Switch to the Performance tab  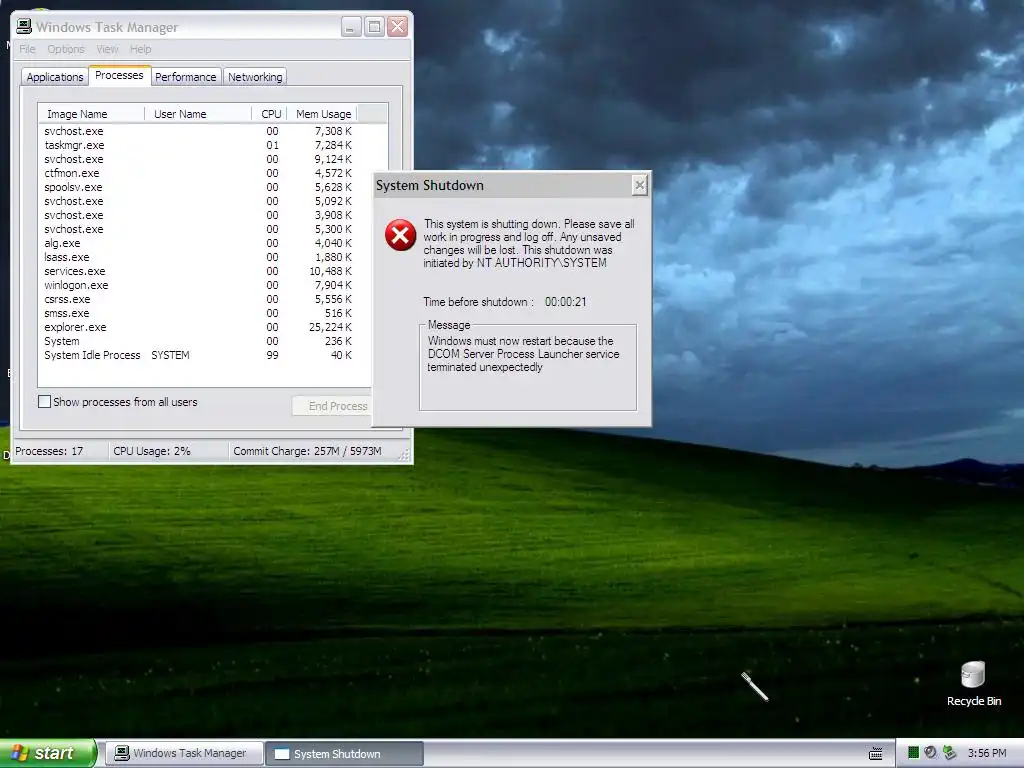tap(185, 77)
